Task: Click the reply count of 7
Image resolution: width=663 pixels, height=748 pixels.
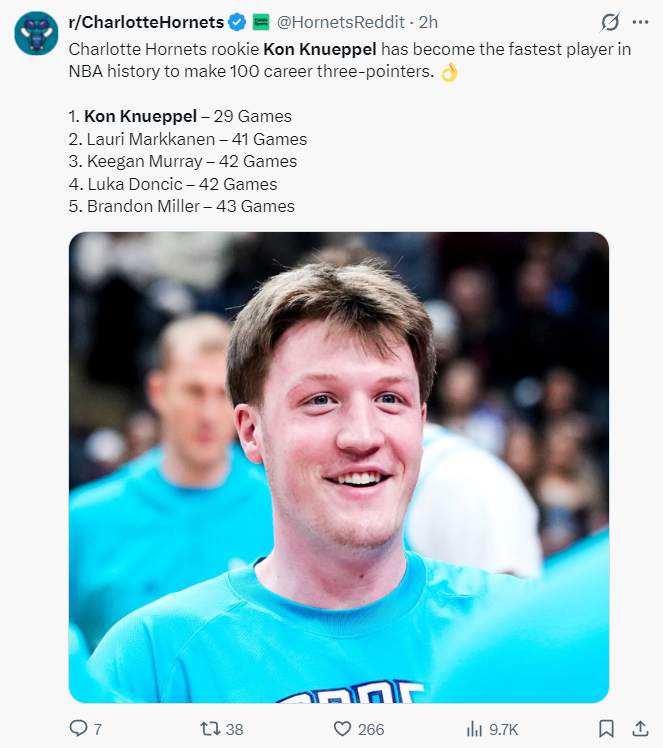Action: (97, 729)
